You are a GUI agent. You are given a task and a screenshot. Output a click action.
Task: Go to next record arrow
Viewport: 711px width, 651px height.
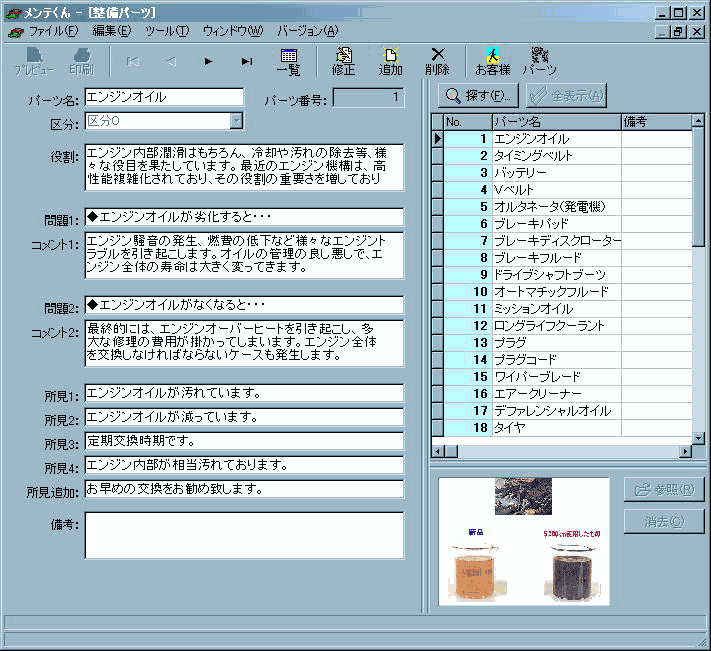(x=208, y=61)
